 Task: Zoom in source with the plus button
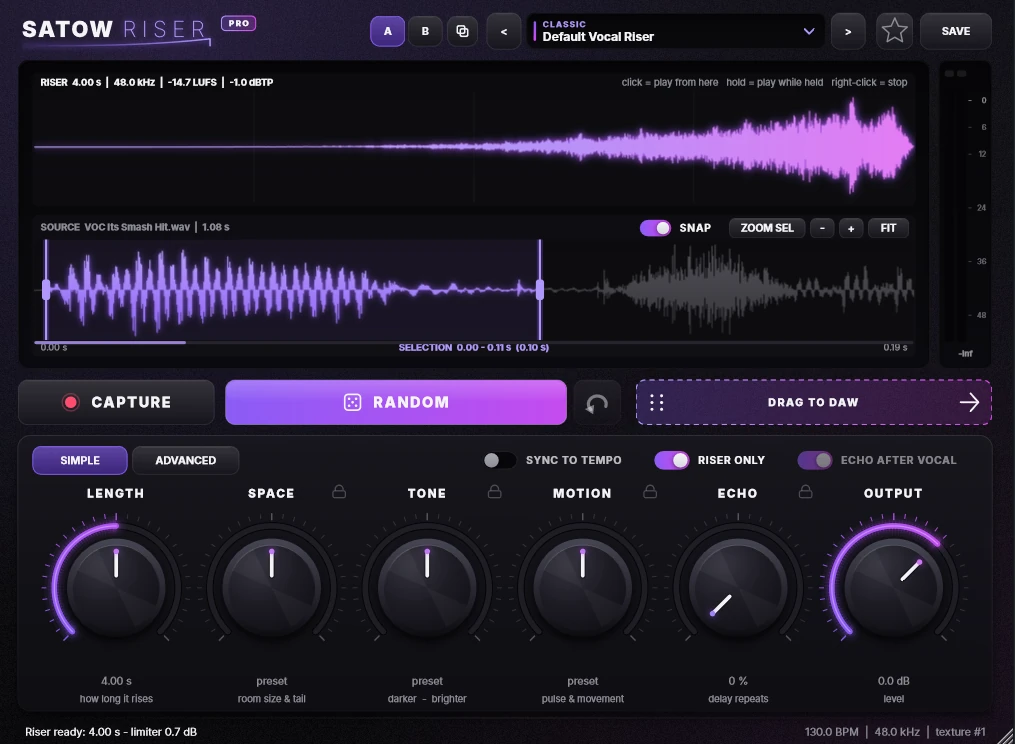[x=851, y=228]
